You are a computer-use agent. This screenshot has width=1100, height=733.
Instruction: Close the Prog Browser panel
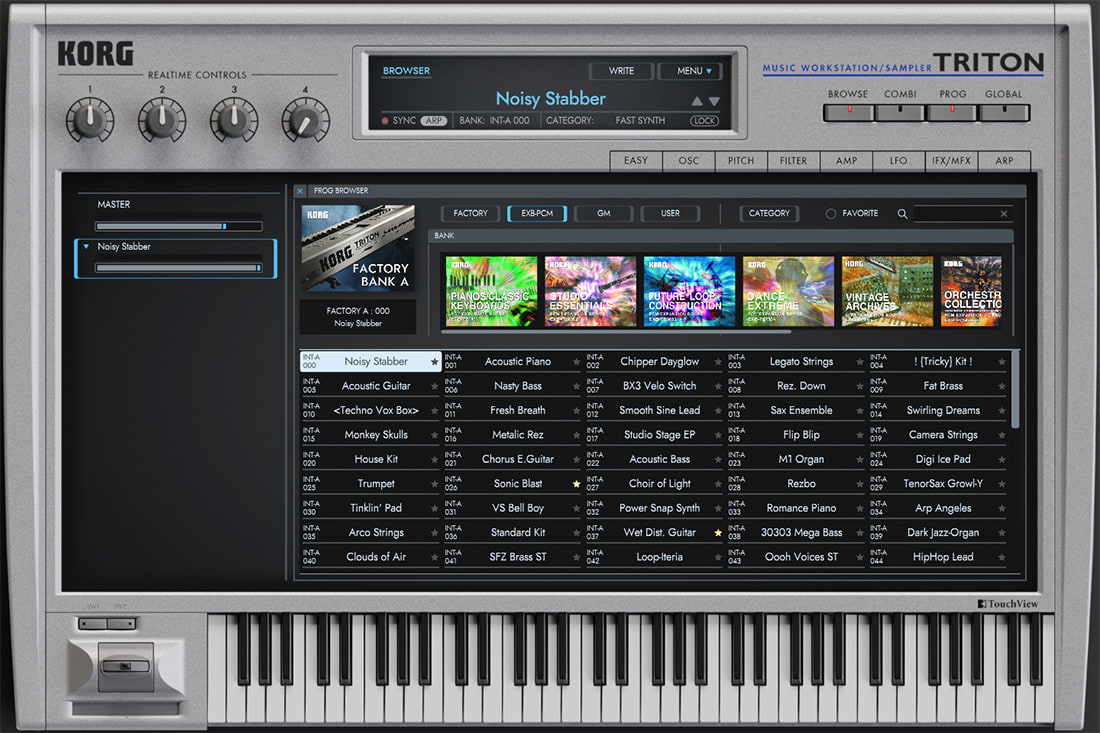coord(300,191)
